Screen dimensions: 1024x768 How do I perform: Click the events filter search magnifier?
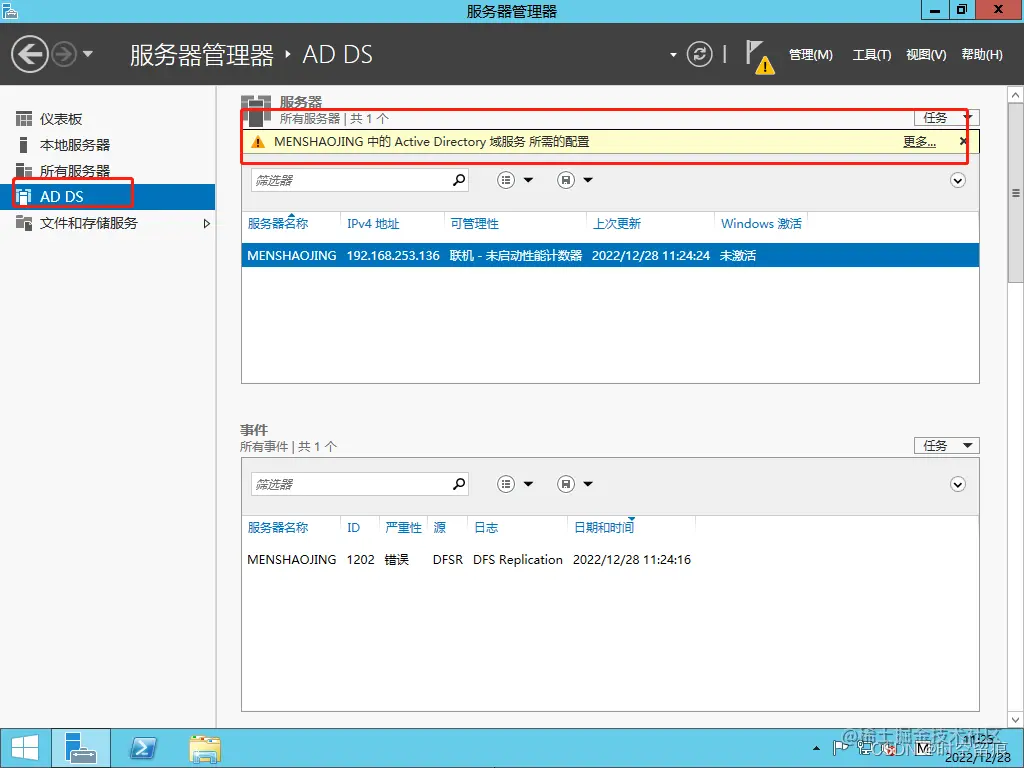[x=459, y=484]
